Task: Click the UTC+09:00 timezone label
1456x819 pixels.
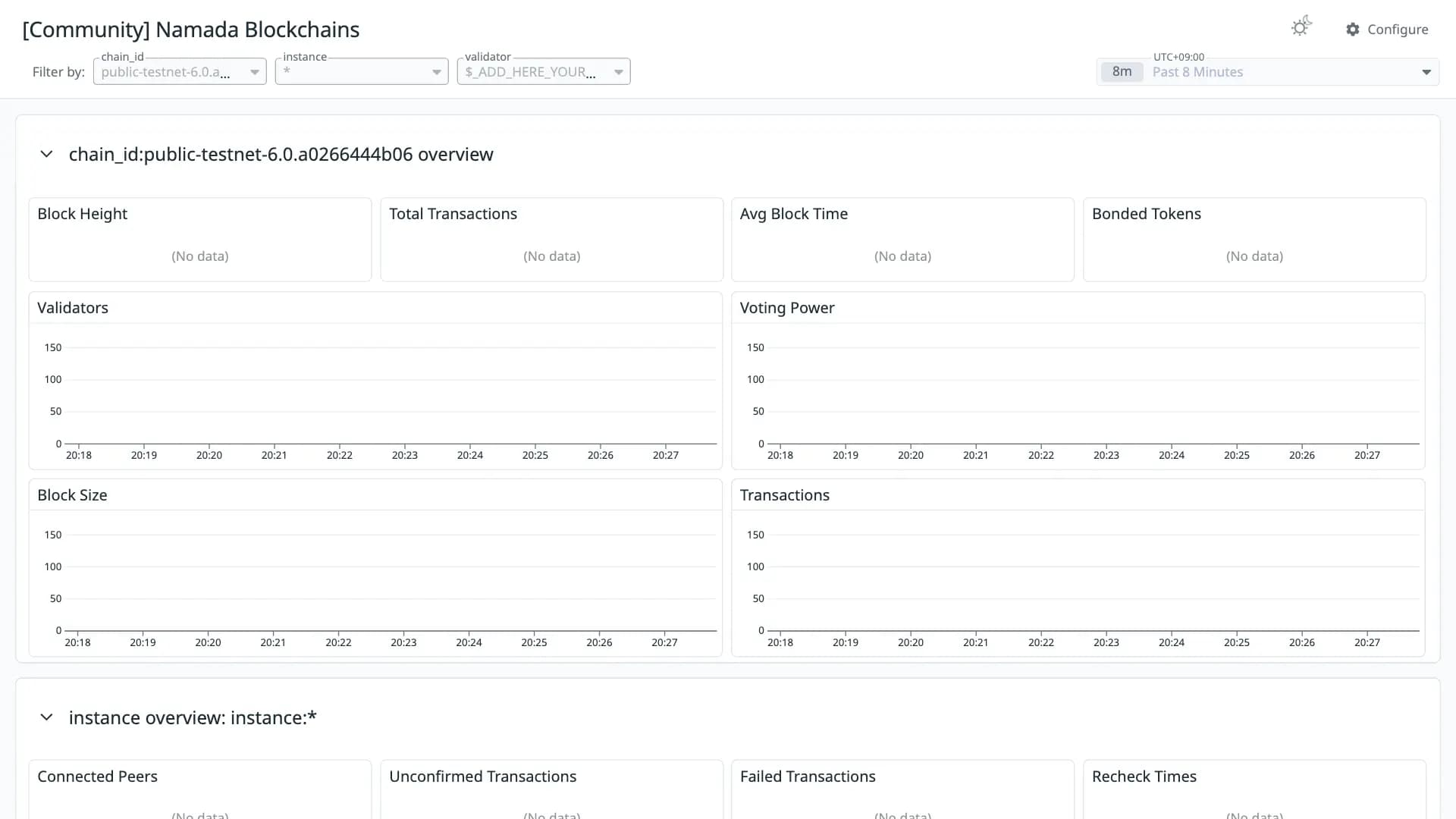Action: [x=1178, y=58]
